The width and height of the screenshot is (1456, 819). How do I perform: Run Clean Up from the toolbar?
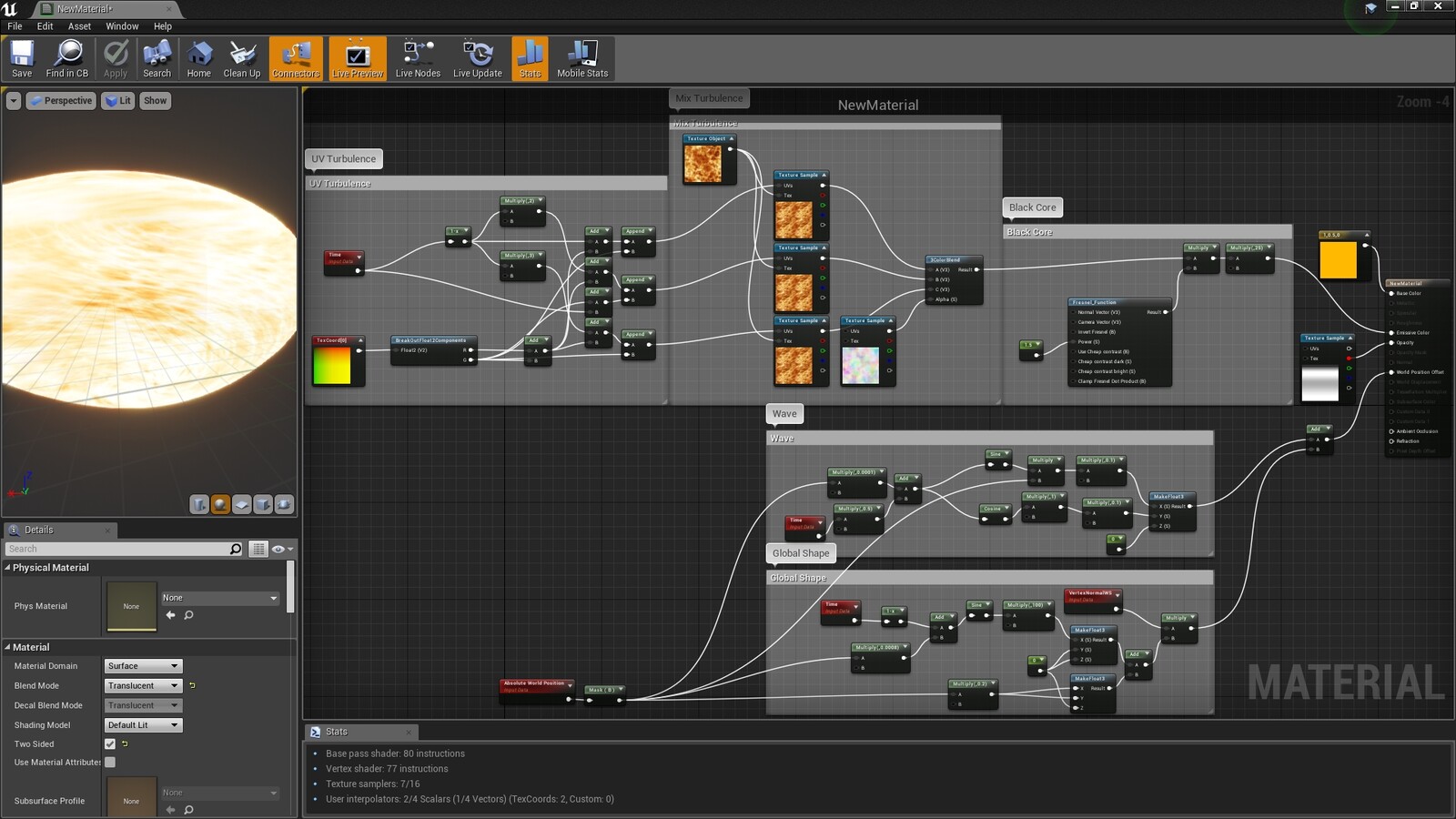pyautogui.click(x=242, y=58)
